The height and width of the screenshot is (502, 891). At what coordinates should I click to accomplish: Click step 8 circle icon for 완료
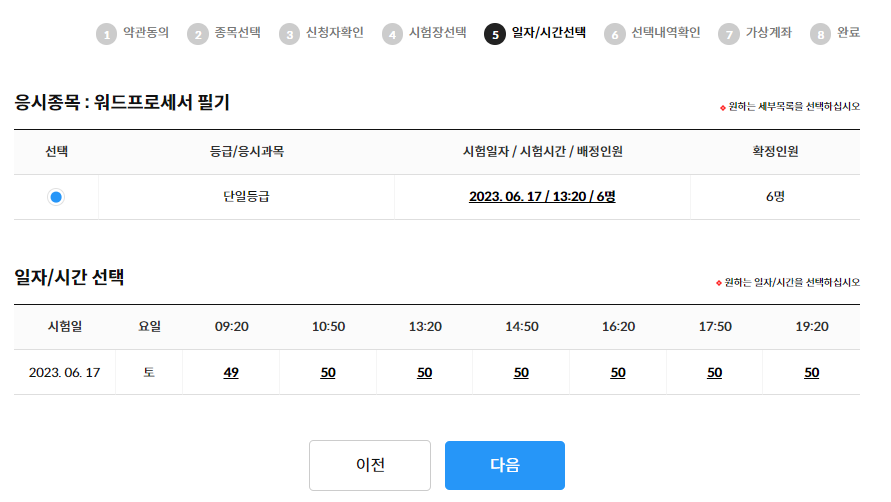(820, 34)
